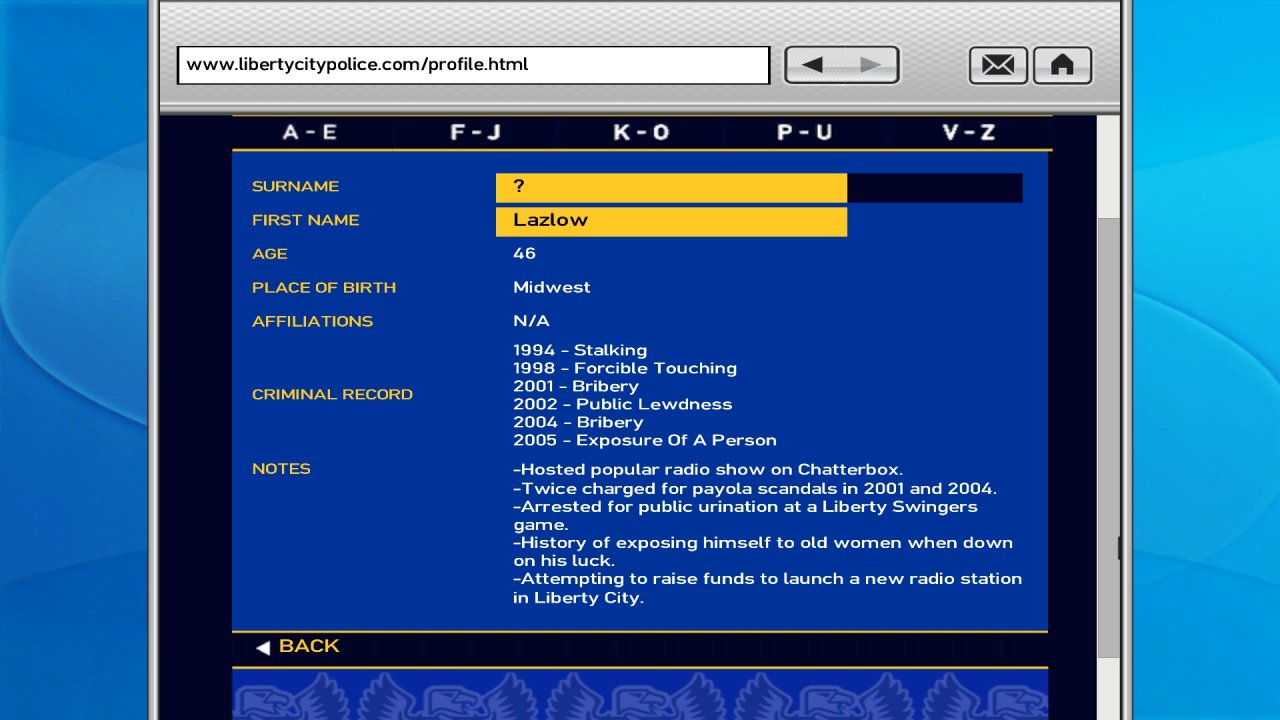Select the P - U alphabet tab
The width and height of the screenshot is (1280, 720).
[x=805, y=132]
